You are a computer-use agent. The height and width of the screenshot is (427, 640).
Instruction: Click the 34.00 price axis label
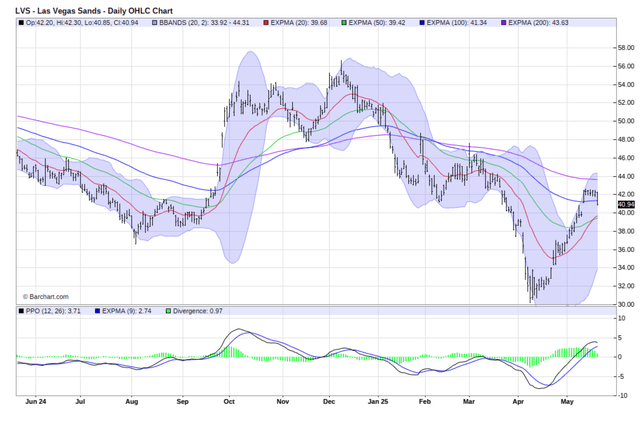626,267
